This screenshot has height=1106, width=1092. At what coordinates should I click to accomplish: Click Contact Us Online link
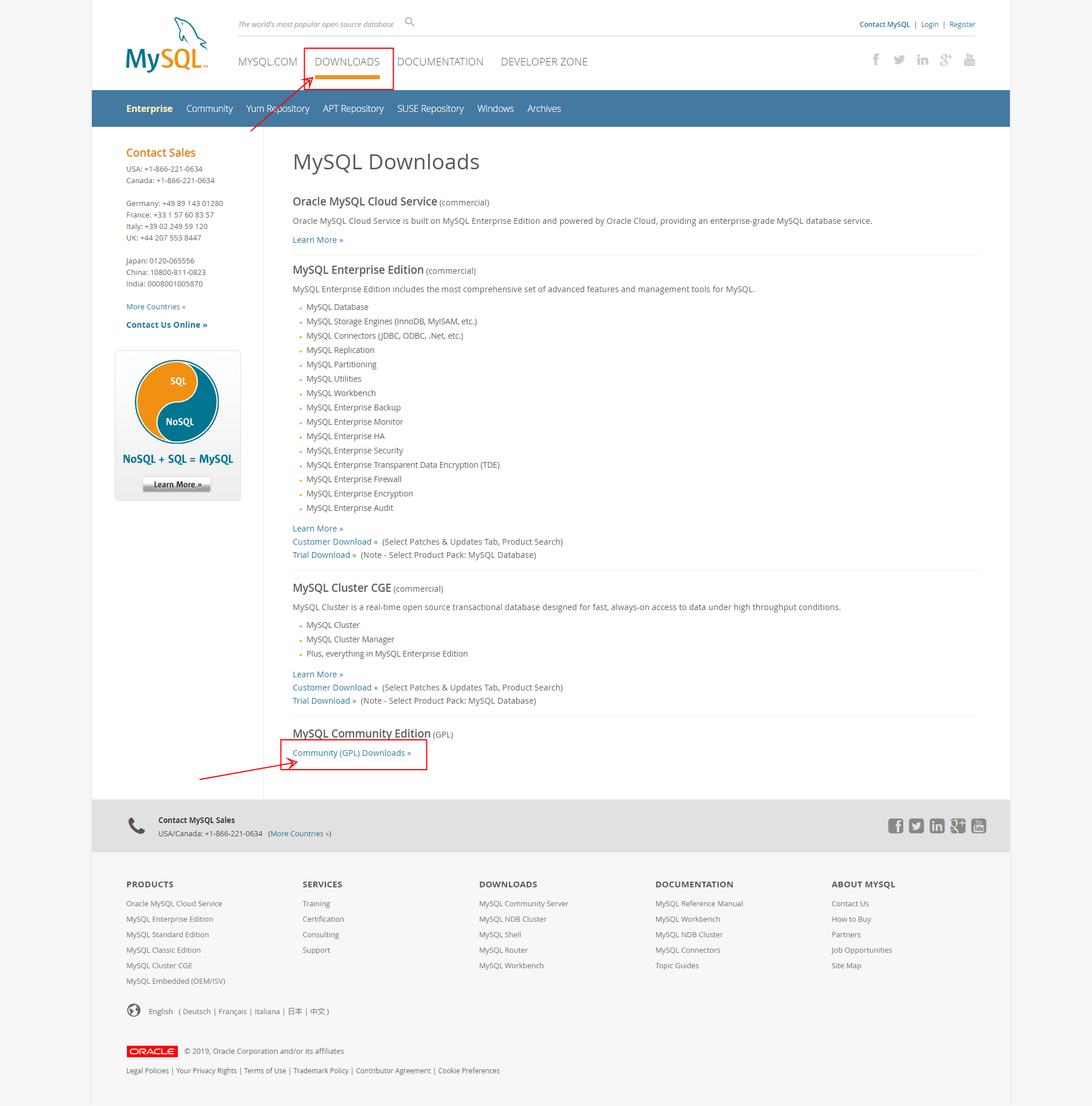[x=166, y=325]
